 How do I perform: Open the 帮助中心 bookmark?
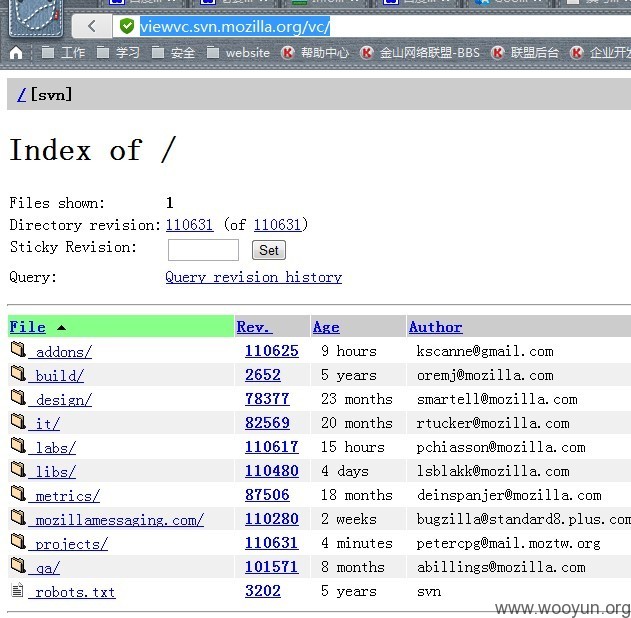315,53
